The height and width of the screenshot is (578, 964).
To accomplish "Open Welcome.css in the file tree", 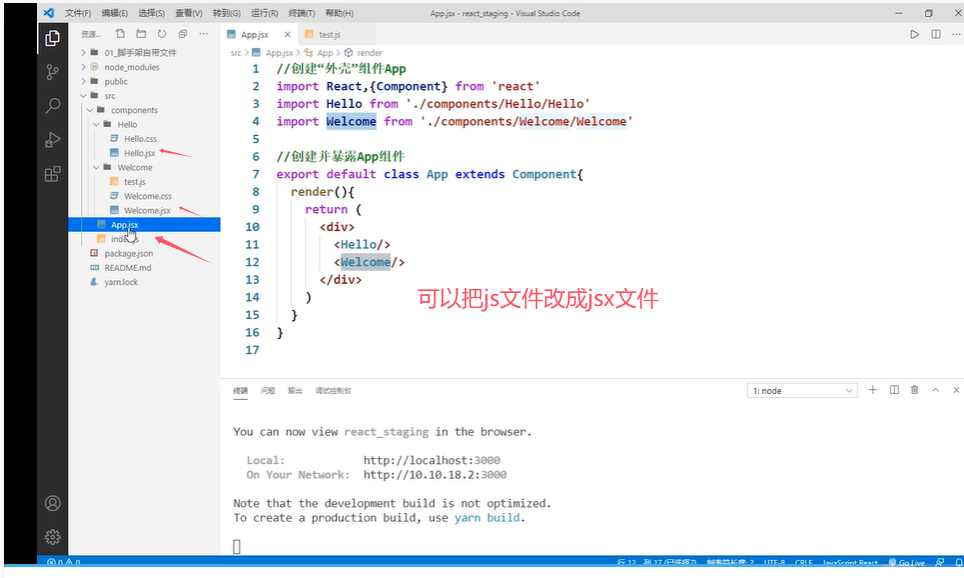I will [x=148, y=196].
